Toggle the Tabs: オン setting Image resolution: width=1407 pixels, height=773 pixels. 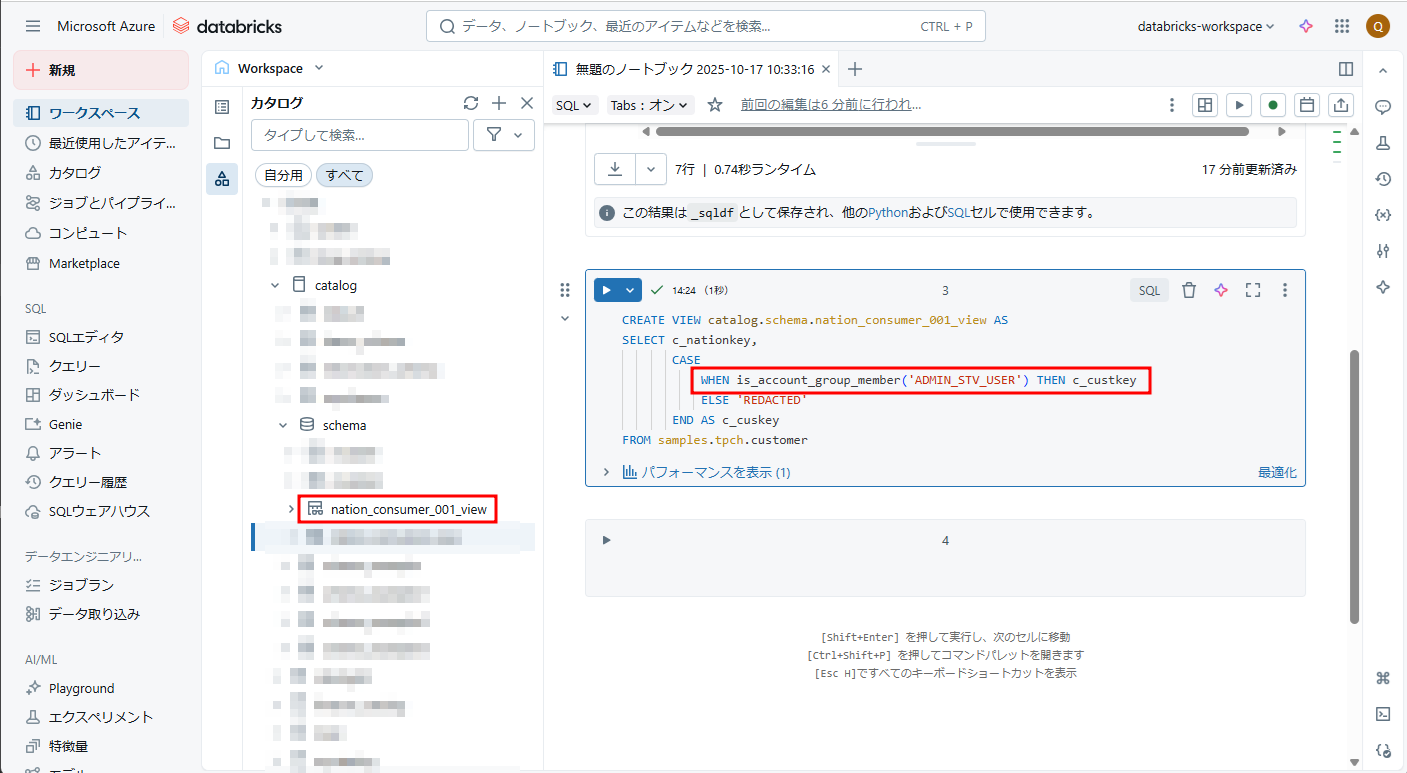pyautogui.click(x=650, y=105)
